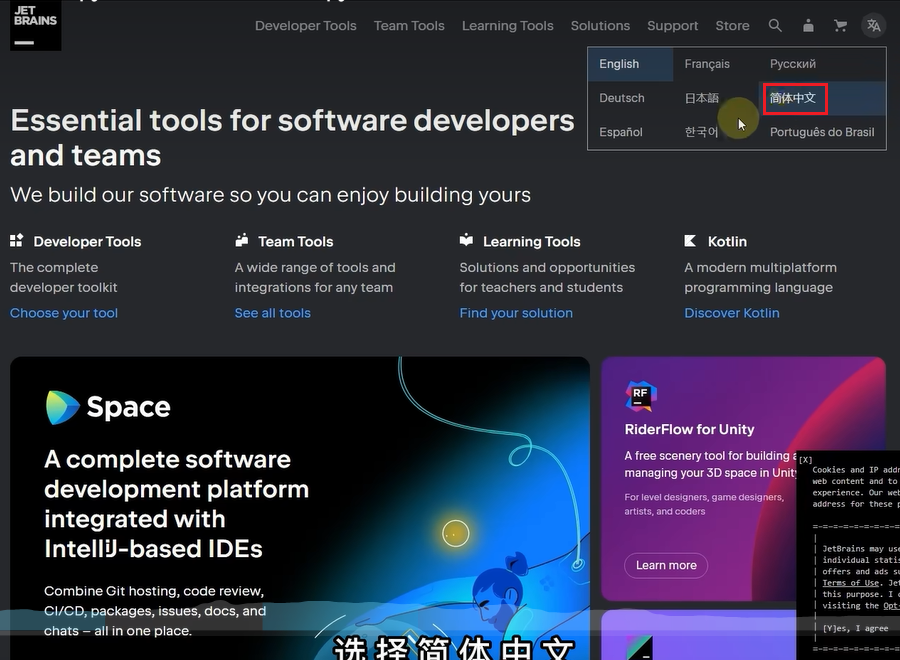
Task: Follow the Find your solution link
Action: 516,313
